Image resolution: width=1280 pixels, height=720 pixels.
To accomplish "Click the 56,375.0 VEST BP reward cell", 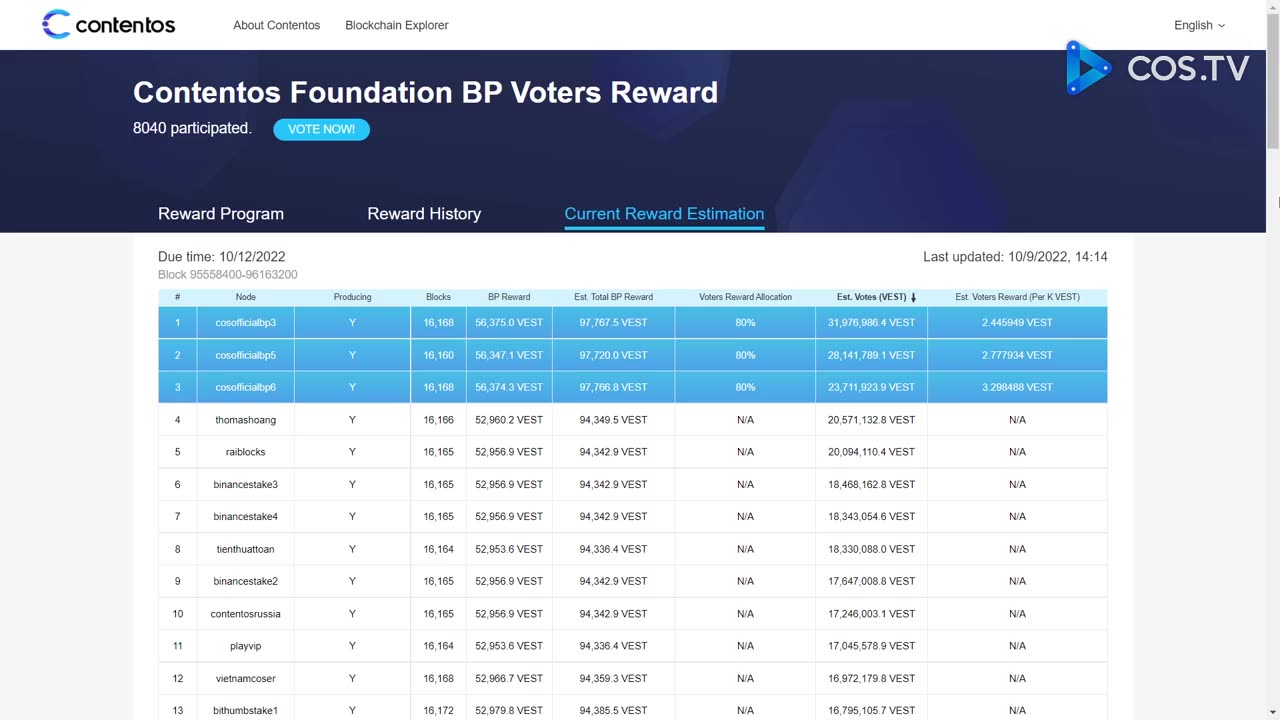I will (x=509, y=323).
